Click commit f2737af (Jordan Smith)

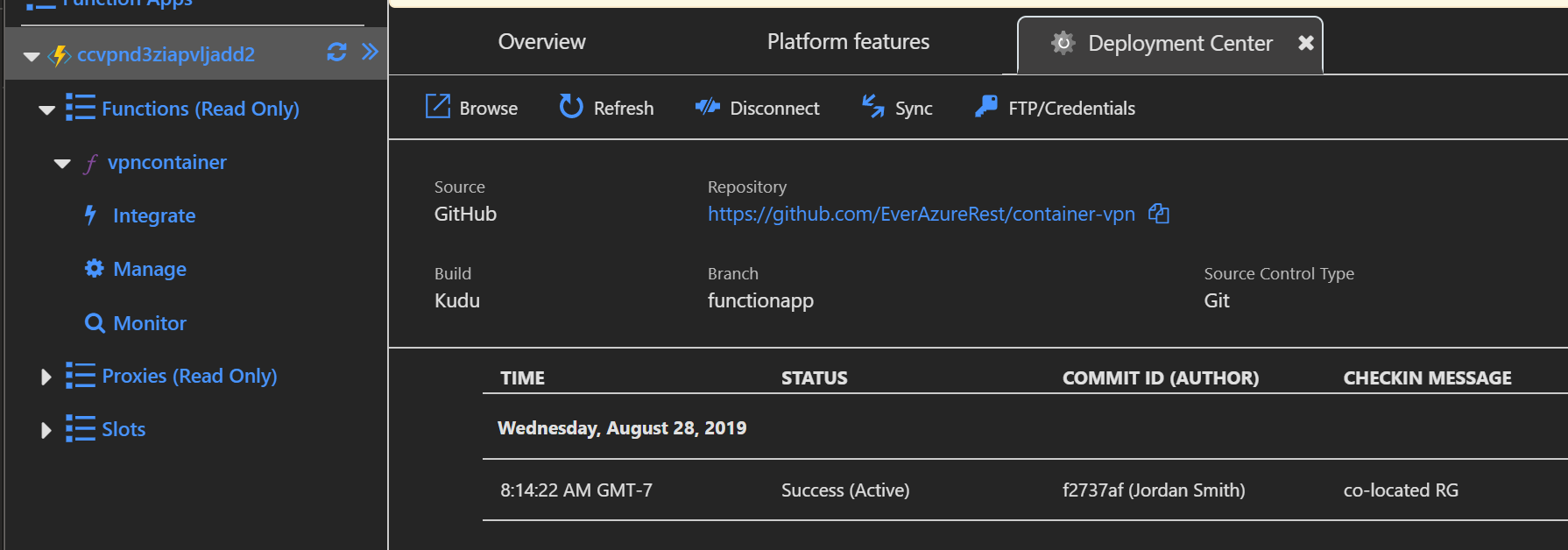pos(1154,490)
